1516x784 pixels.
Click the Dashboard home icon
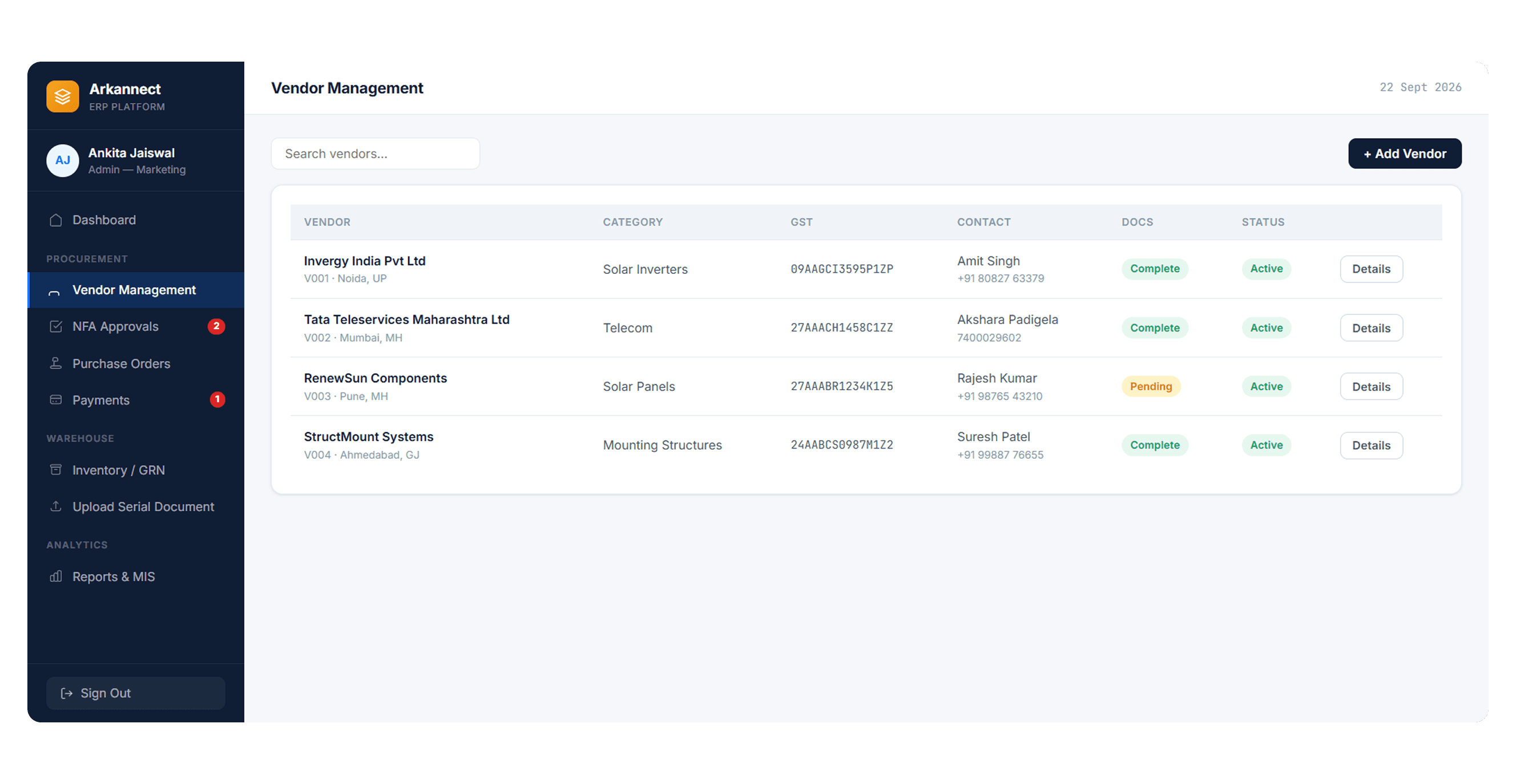tap(56, 220)
